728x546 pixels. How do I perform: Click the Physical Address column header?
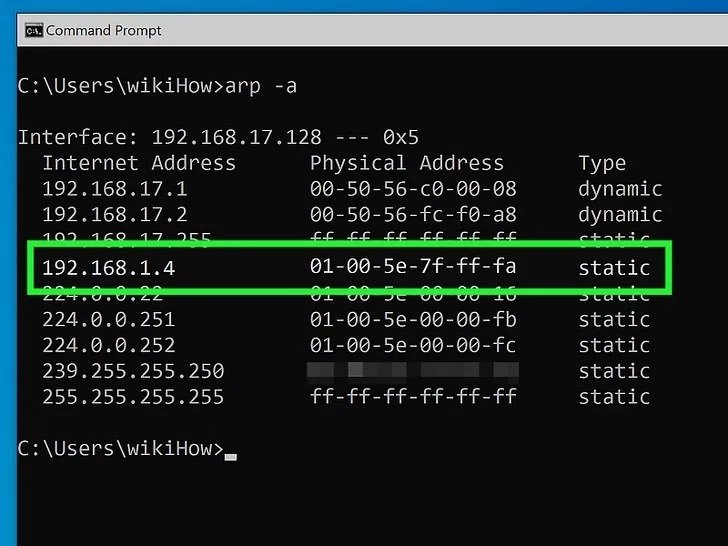[x=407, y=163]
